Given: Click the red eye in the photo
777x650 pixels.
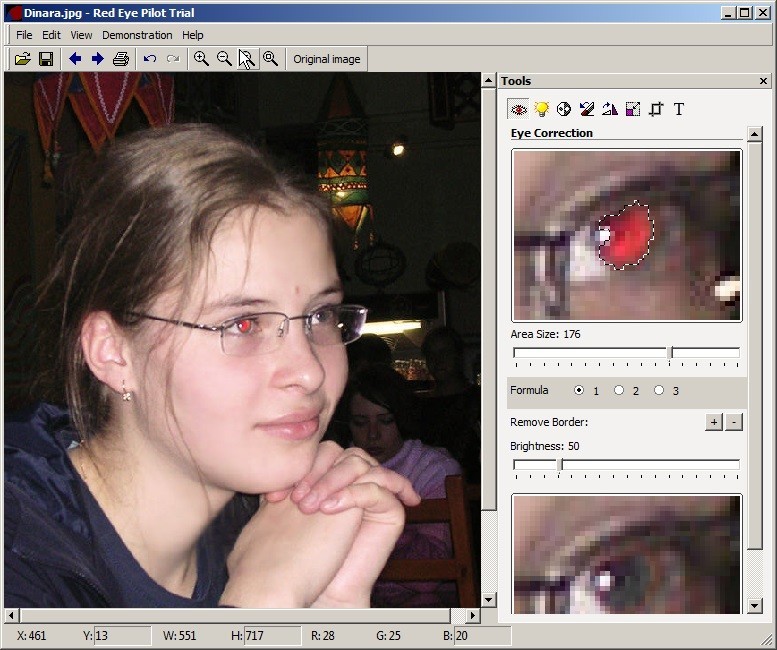Looking at the screenshot, I should 244,325.
